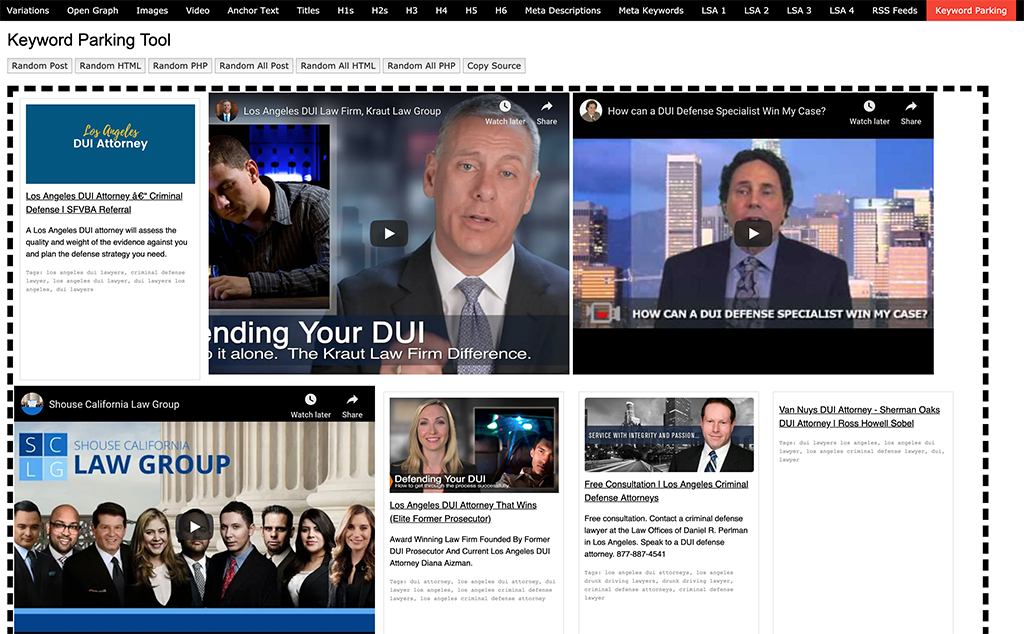
Task: Select the LSA 3 tab
Action: pyautogui.click(x=799, y=10)
